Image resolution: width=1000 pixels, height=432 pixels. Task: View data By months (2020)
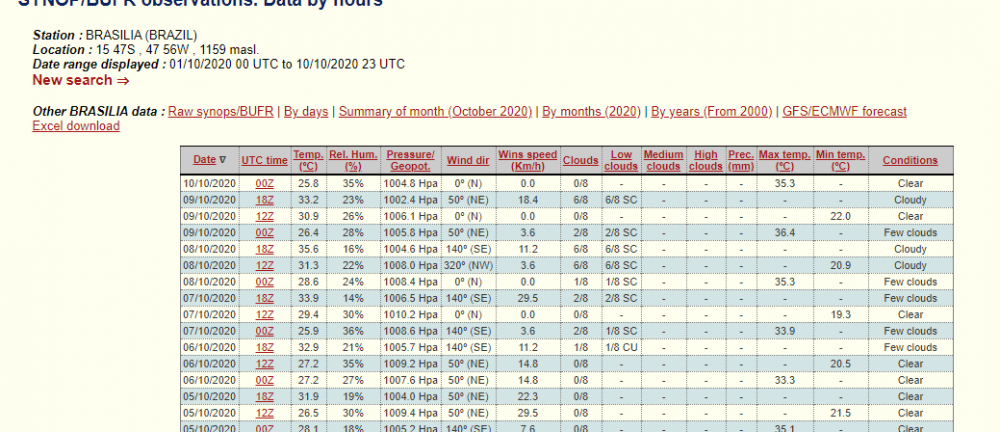tap(591, 112)
